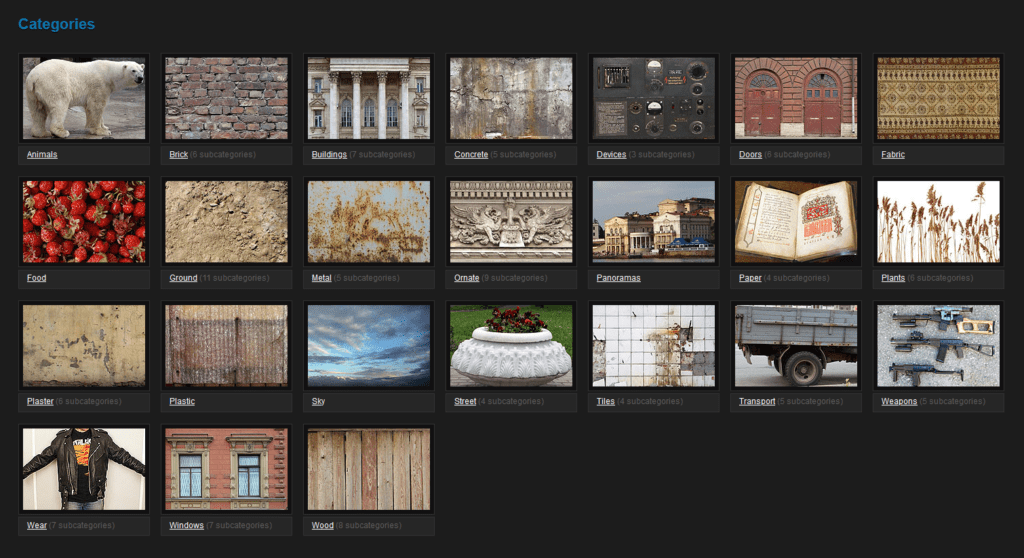Open the Wear leather jacket thumbnail
The width and height of the screenshot is (1024, 558).
tap(84, 469)
